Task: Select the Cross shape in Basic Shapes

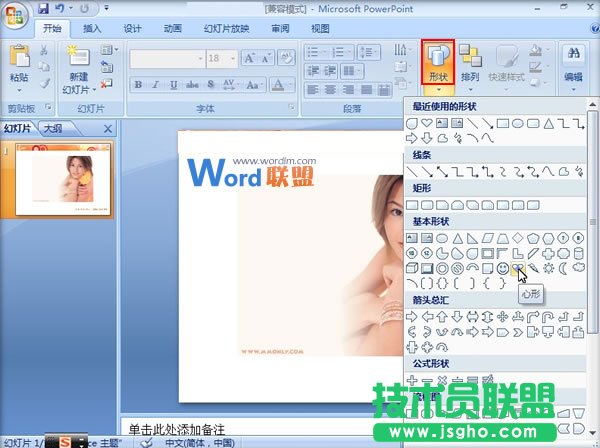Action: tap(548, 253)
